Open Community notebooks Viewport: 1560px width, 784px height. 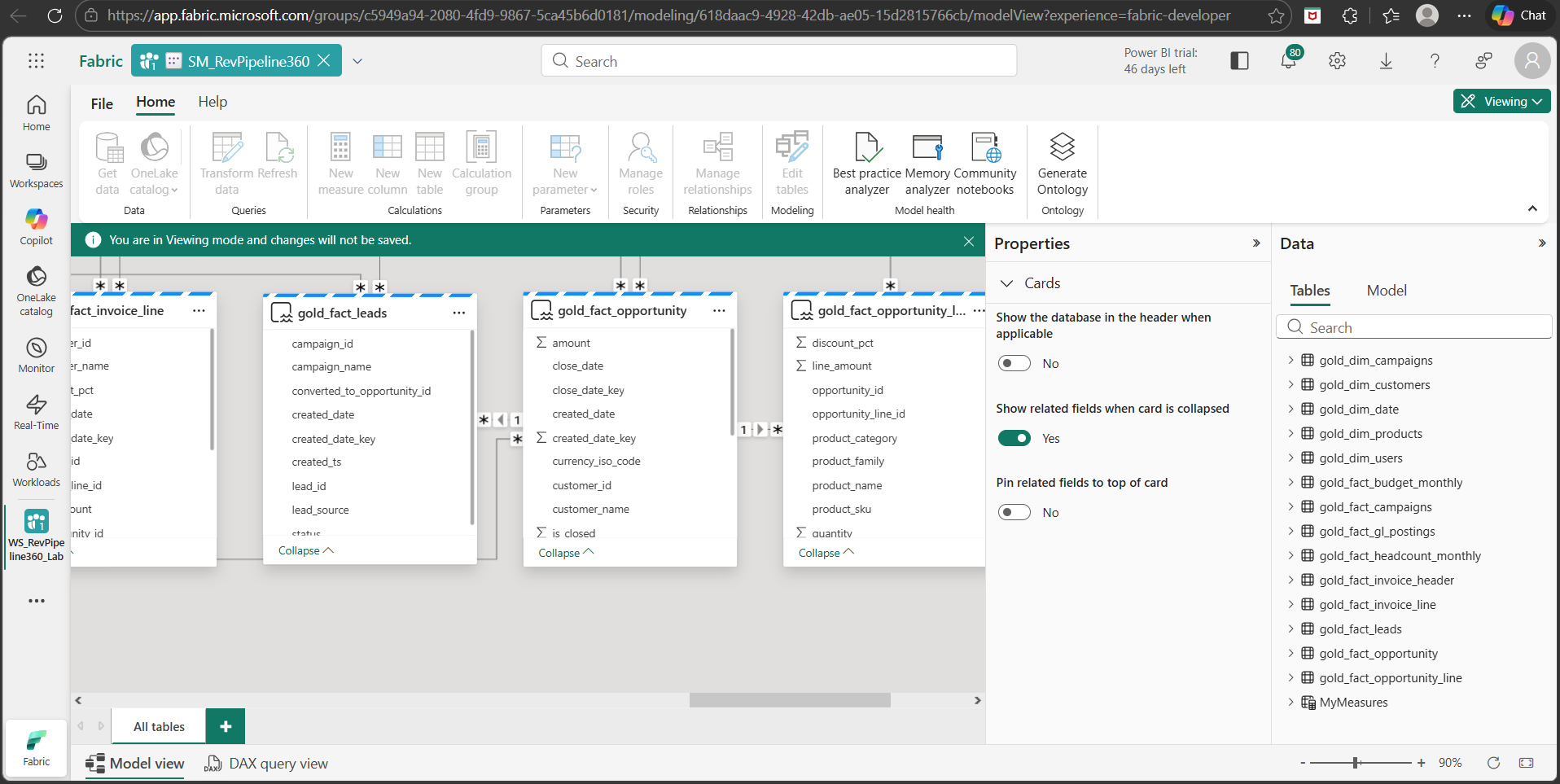click(x=984, y=164)
